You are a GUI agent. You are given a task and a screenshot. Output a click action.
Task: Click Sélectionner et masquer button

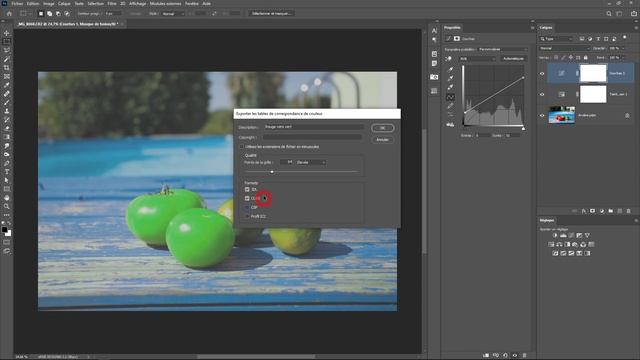tap(271, 13)
